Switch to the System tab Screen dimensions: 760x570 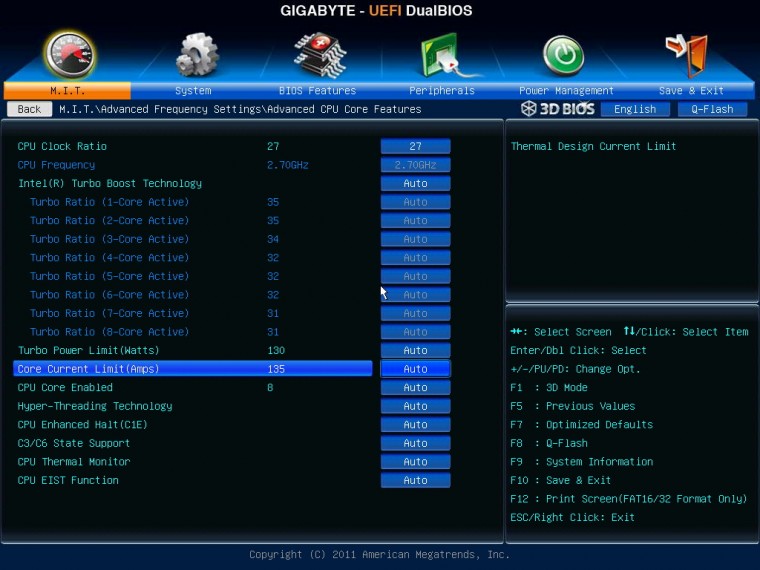tap(193, 91)
